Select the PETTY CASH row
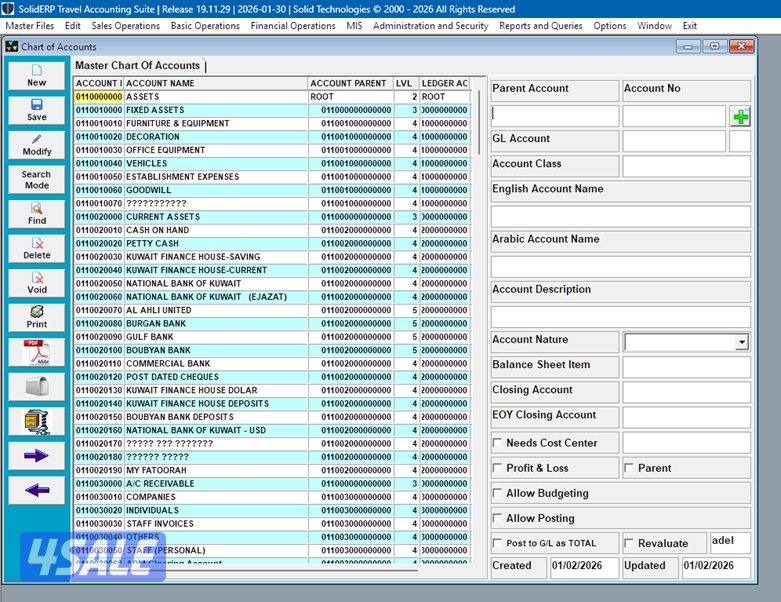This screenshot has height=602, width=781. pos(272,243)
